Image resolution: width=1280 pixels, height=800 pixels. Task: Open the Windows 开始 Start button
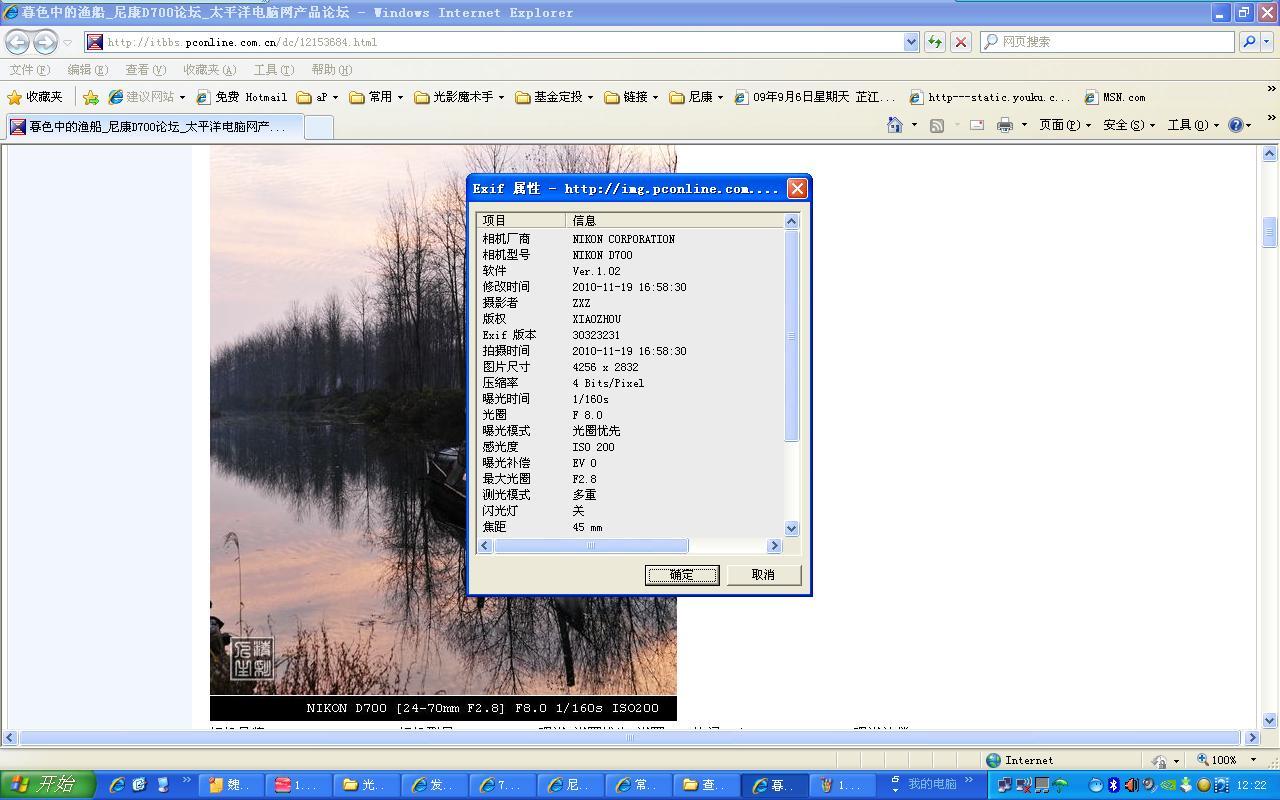[x=47, y=785]
